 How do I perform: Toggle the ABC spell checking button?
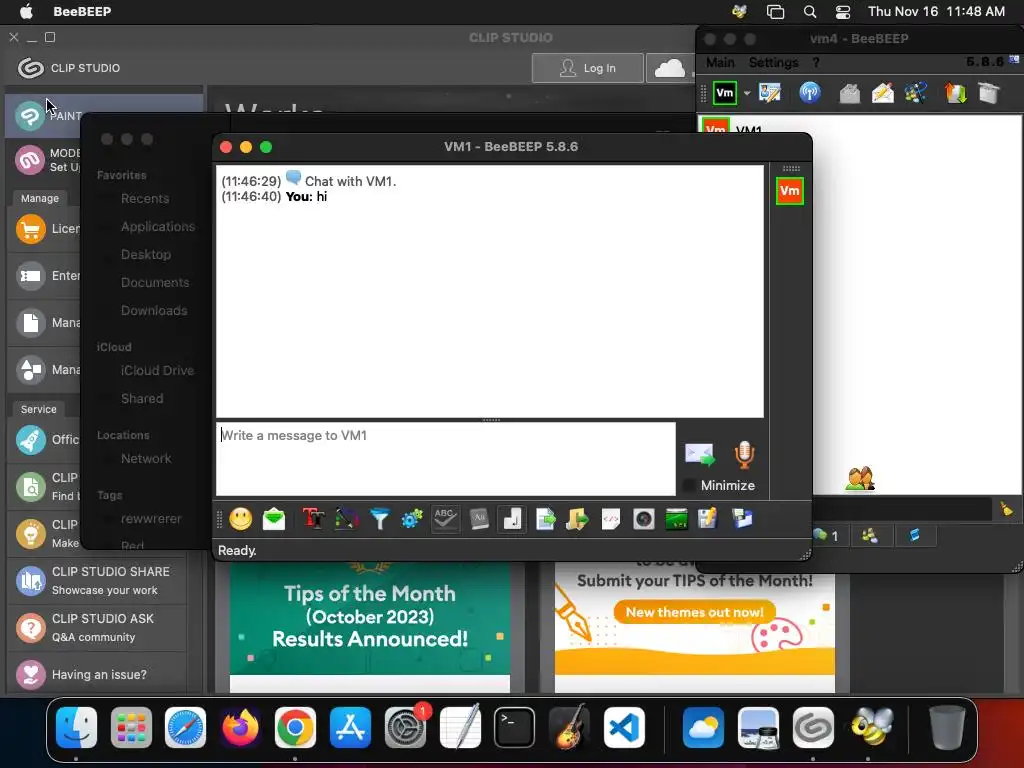[445, 519]
